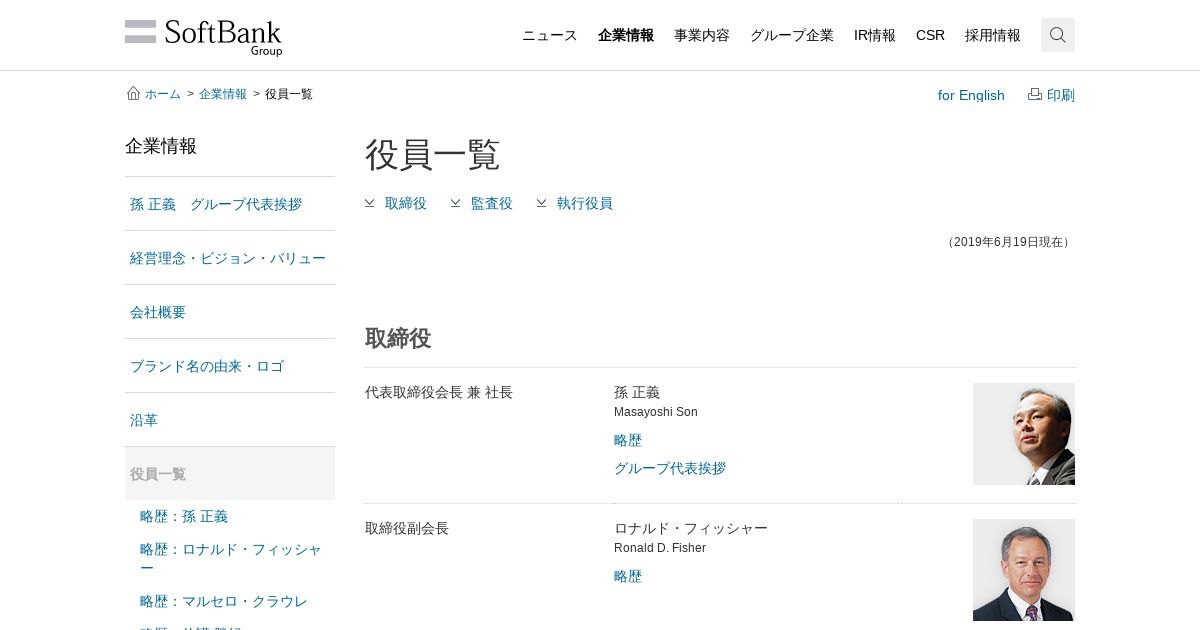This screenshot has height=630, width=1200.
Task: Jump down to 執行役員 section anchor
Action: coord(575,203)
